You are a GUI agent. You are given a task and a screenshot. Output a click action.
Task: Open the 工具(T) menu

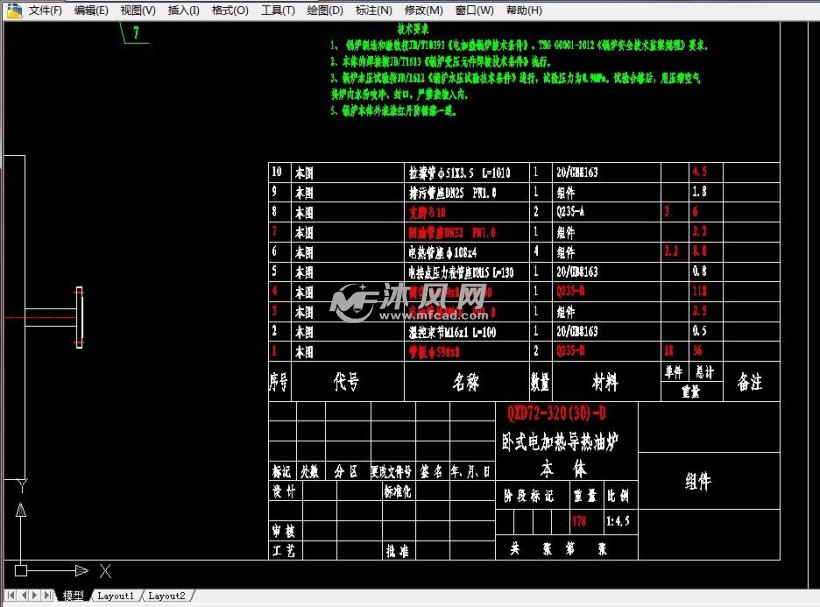(277, 10)
